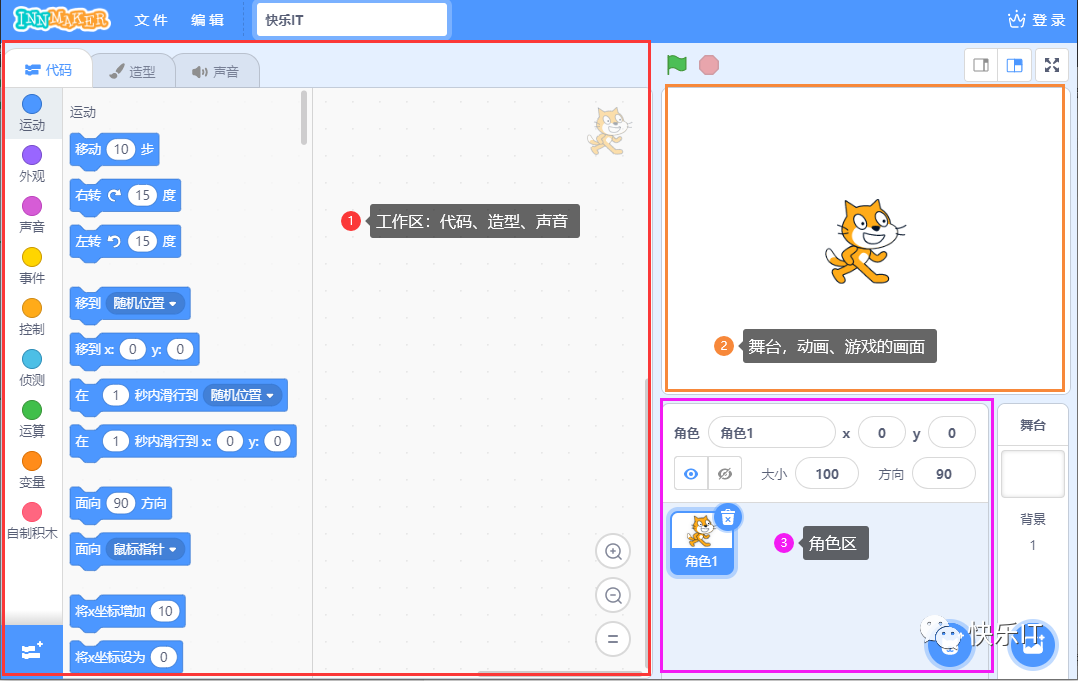Image resolution: width=1078 pixels, height=681 pixels.
Task: Select the 控制 control category
Action: coord(32,317)
